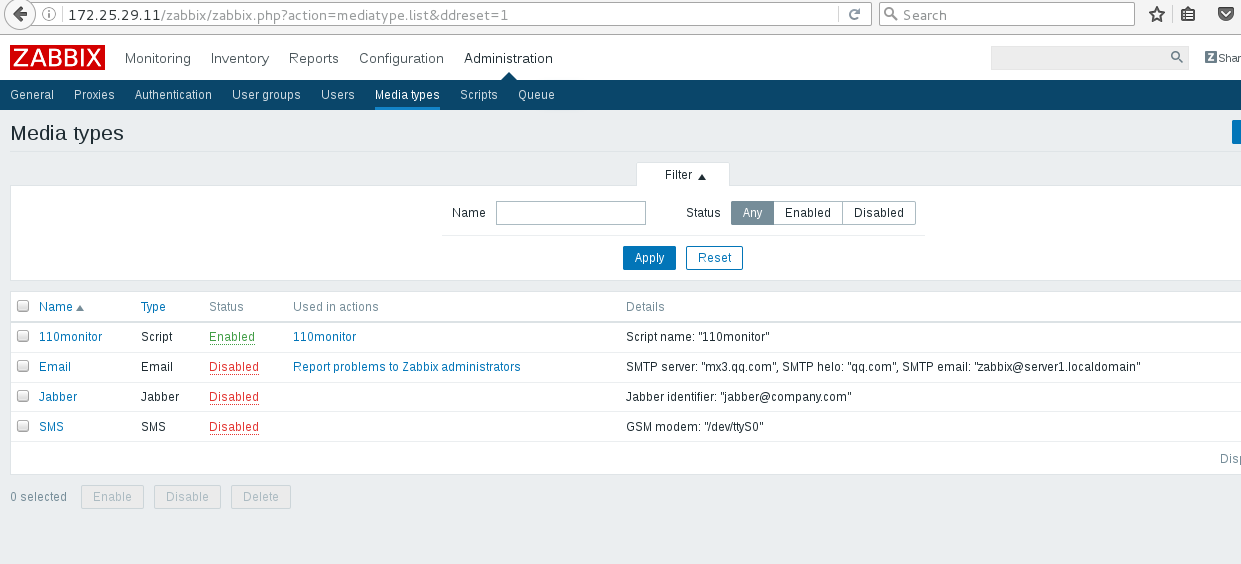Screen dimensions: 1241x564
Task: Click the Reset filter button
Action: (714, 258)
